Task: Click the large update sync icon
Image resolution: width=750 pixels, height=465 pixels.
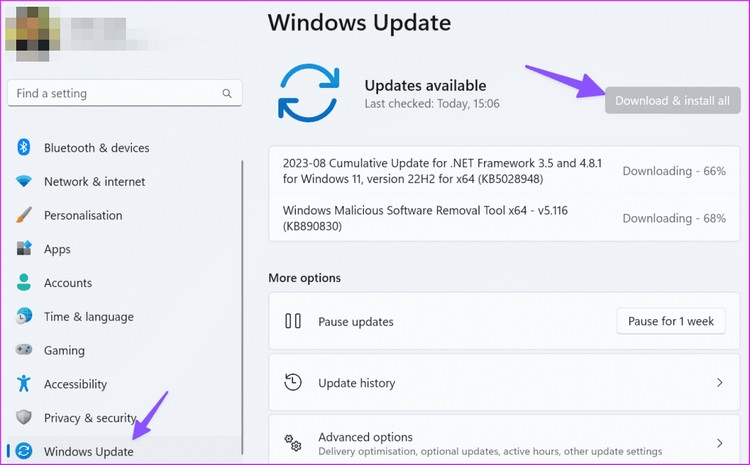Action: (x=309, y=93)
